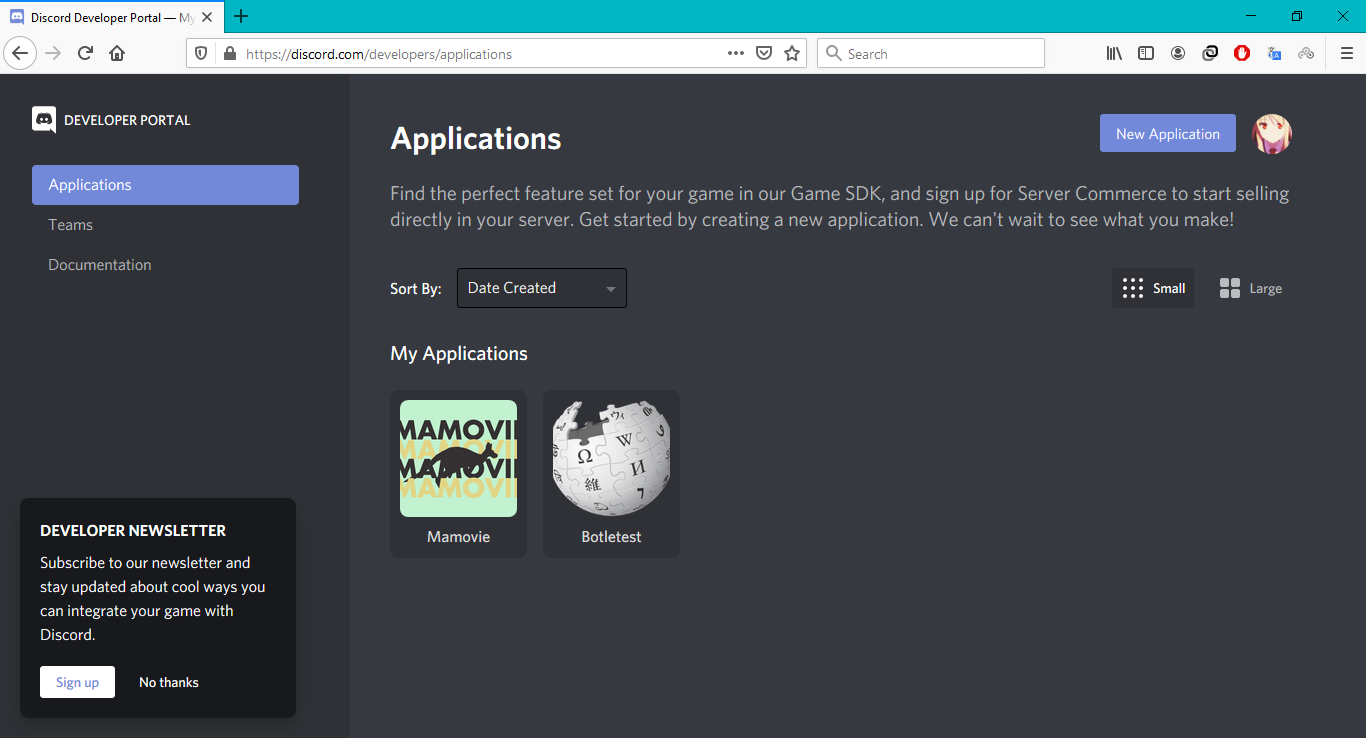This screenshot has height=738, width=1366.
Task: Bookmark this page with the star icon
Action: tap(792, 54)
